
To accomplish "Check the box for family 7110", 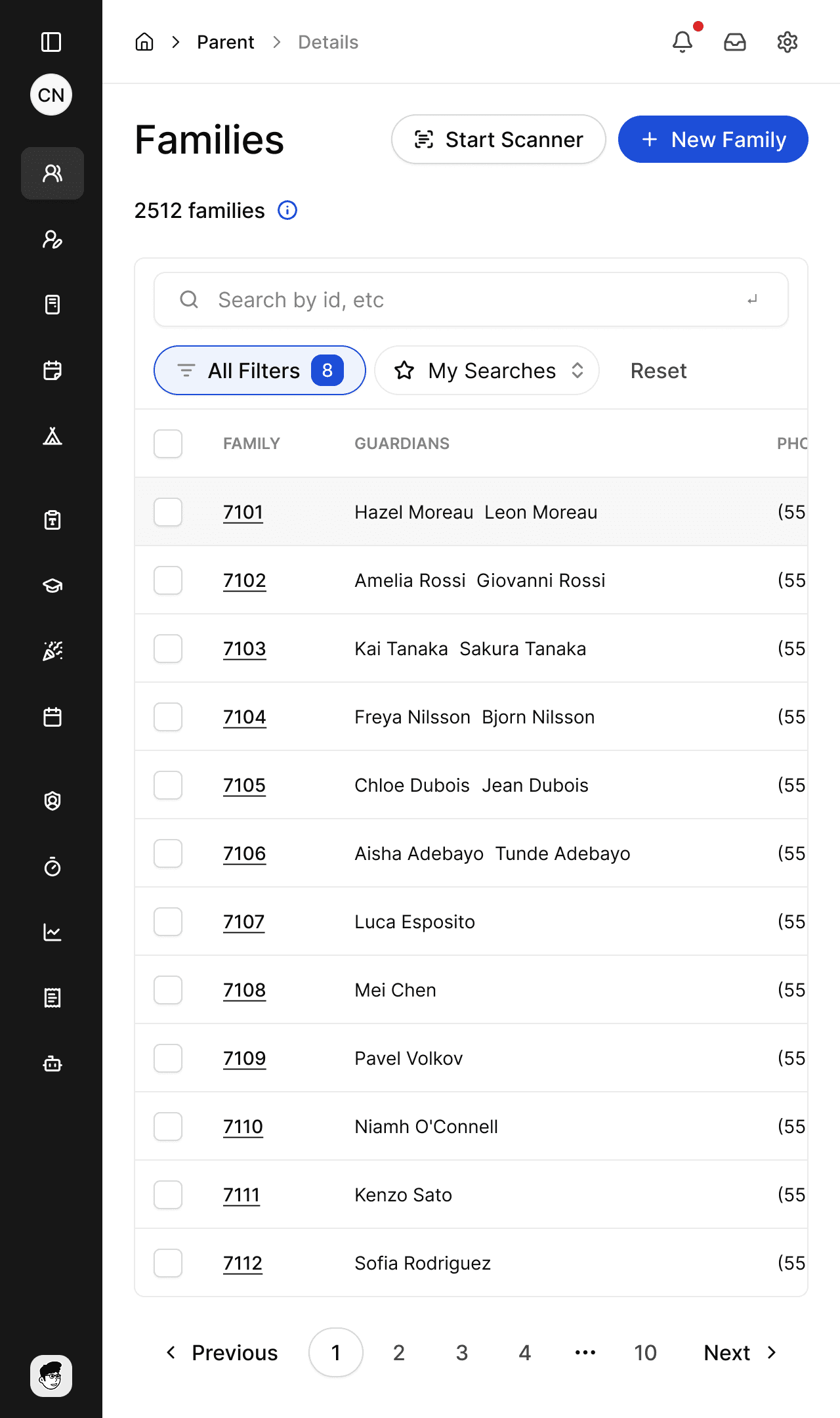I will click(168, 1127).
